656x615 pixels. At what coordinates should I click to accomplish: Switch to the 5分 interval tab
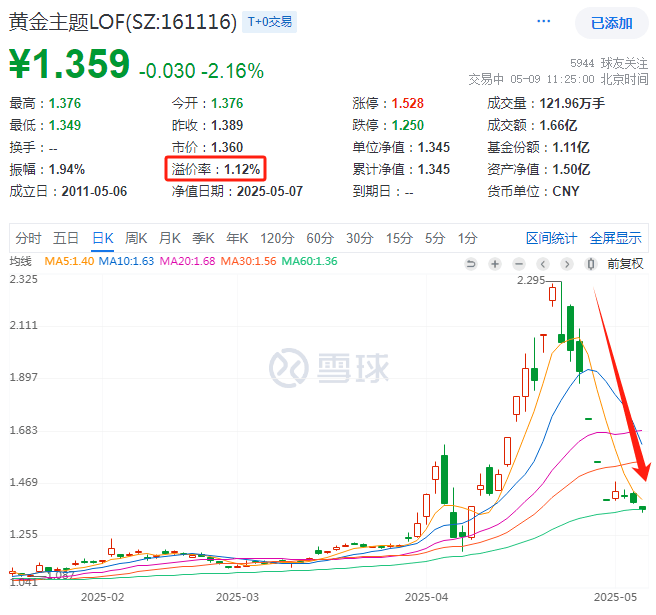[435, 238]
